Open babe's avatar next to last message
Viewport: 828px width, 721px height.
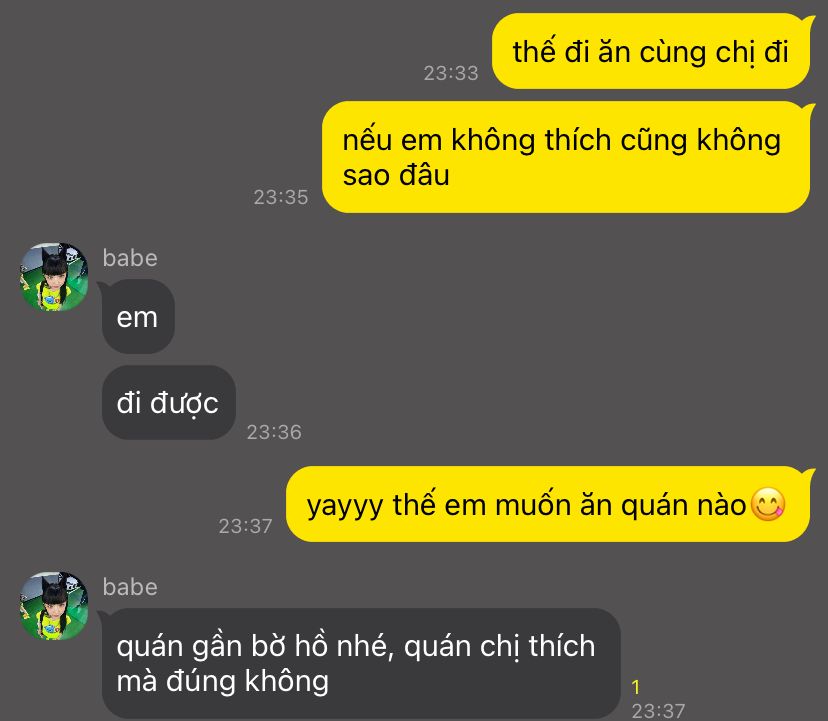coord(54,606)
